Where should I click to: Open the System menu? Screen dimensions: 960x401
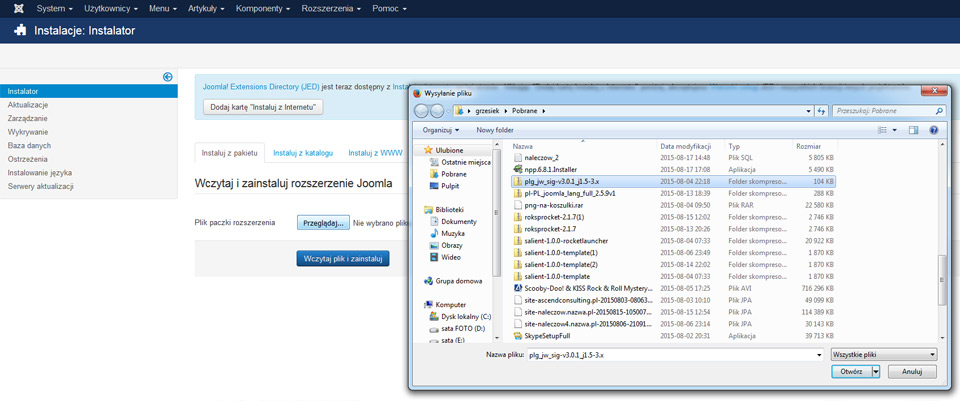point(54,9)
